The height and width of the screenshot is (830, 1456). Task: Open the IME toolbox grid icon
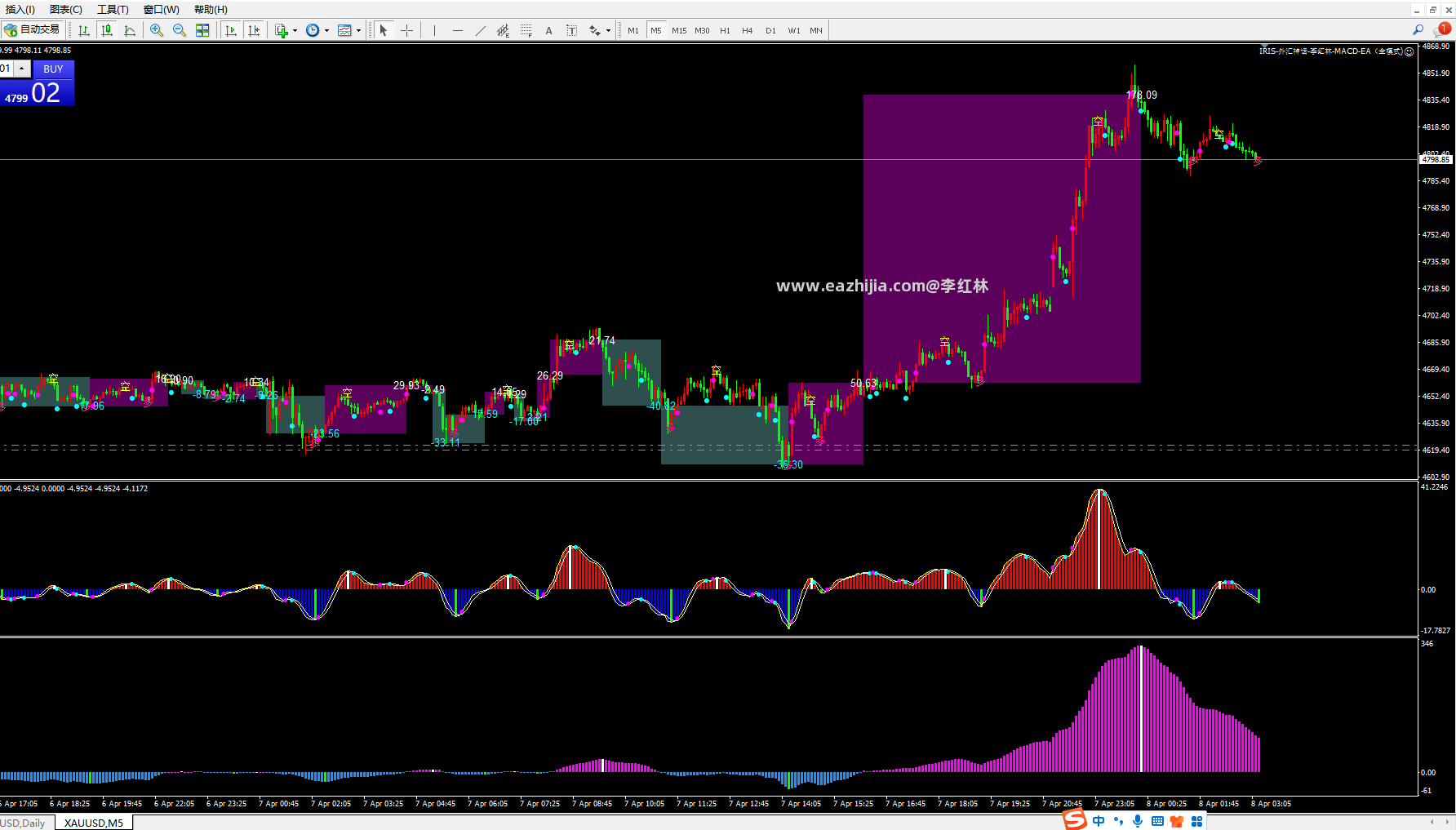(x=1197, y=821)
